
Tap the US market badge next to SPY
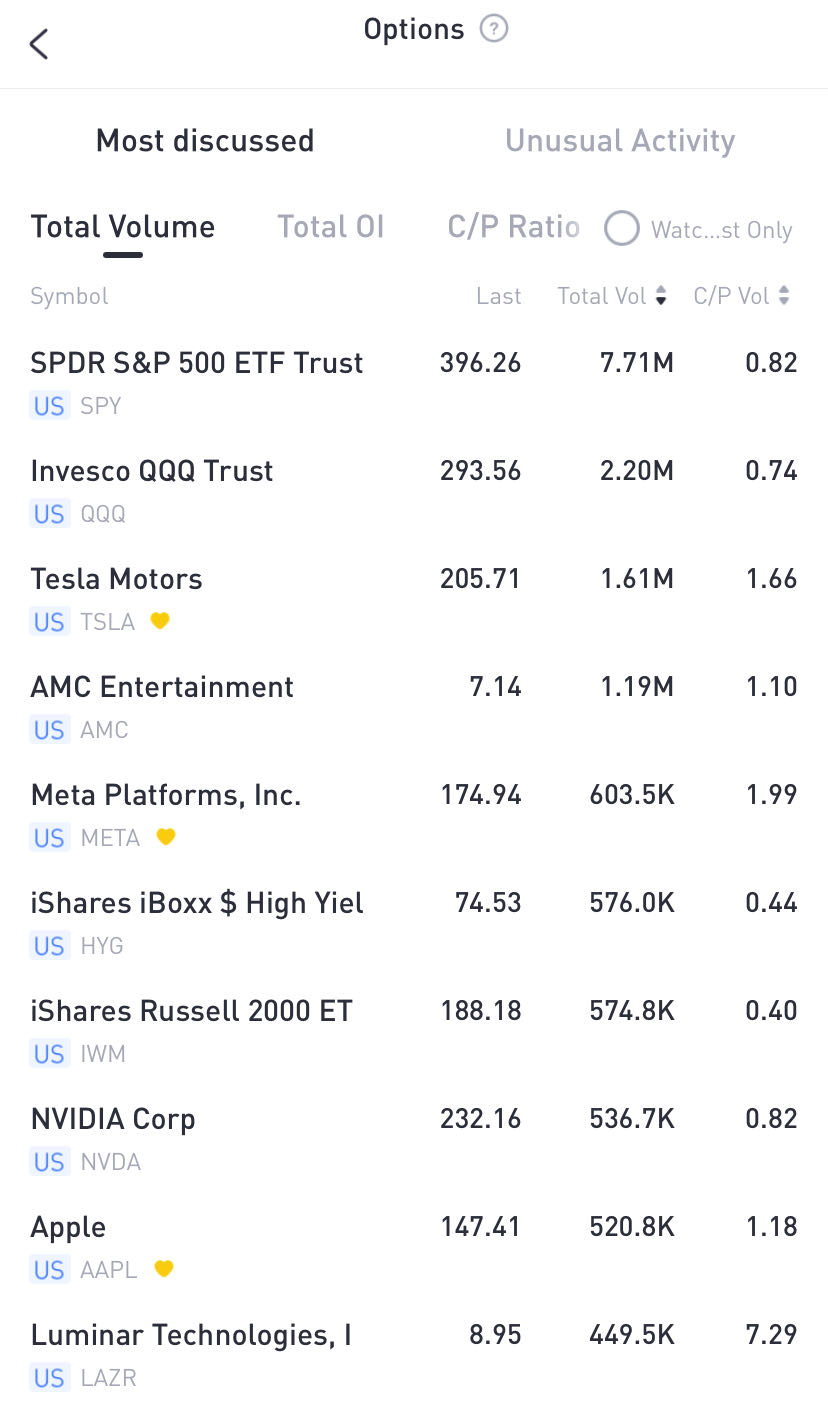tap(49, 406)
